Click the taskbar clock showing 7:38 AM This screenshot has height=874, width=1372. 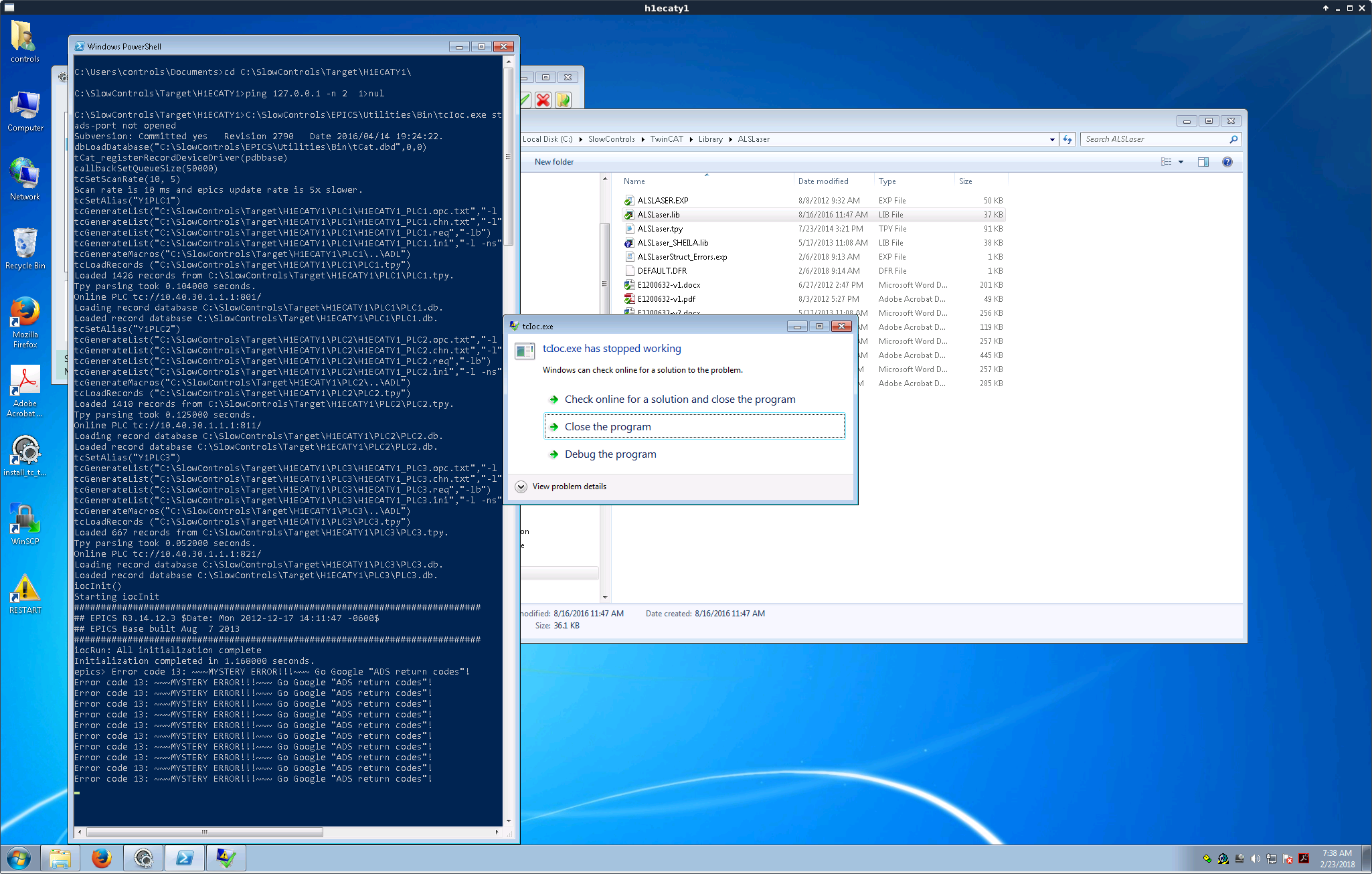point(1337,859)
